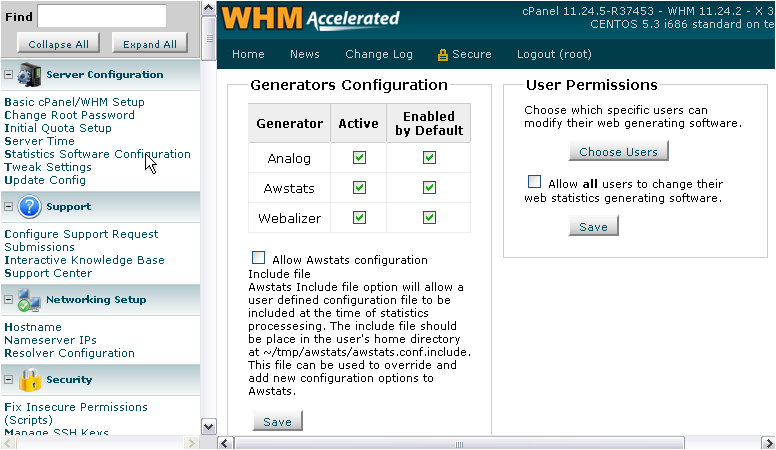Click the main pane horizontal scrollbar thumb

(459, 443)
